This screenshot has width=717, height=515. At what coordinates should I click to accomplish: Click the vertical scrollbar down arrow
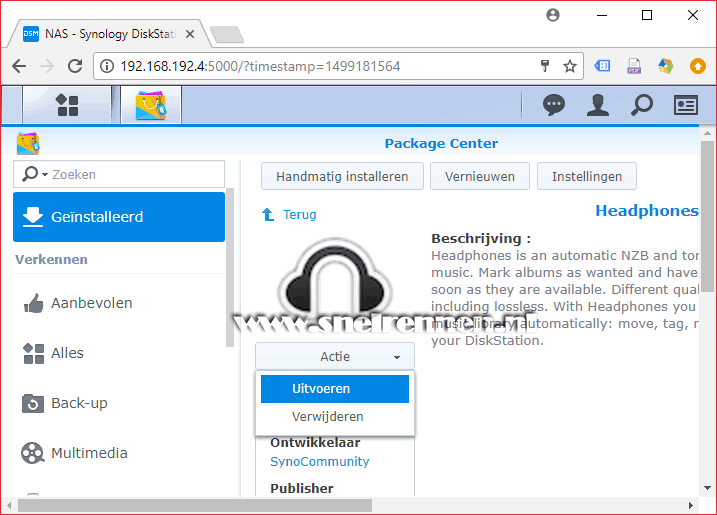pos(707,488)
